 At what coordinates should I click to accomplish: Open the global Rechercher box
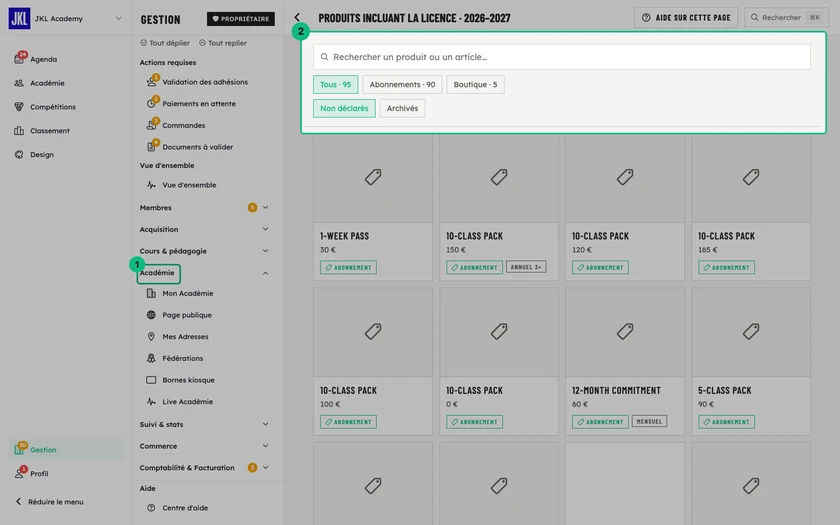point(786,18)
